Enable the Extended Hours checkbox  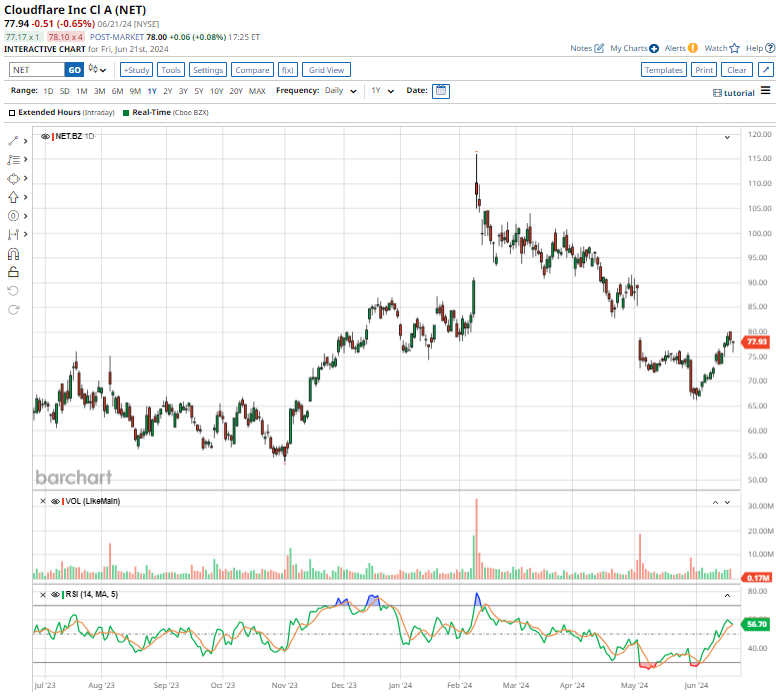(12, 113)
